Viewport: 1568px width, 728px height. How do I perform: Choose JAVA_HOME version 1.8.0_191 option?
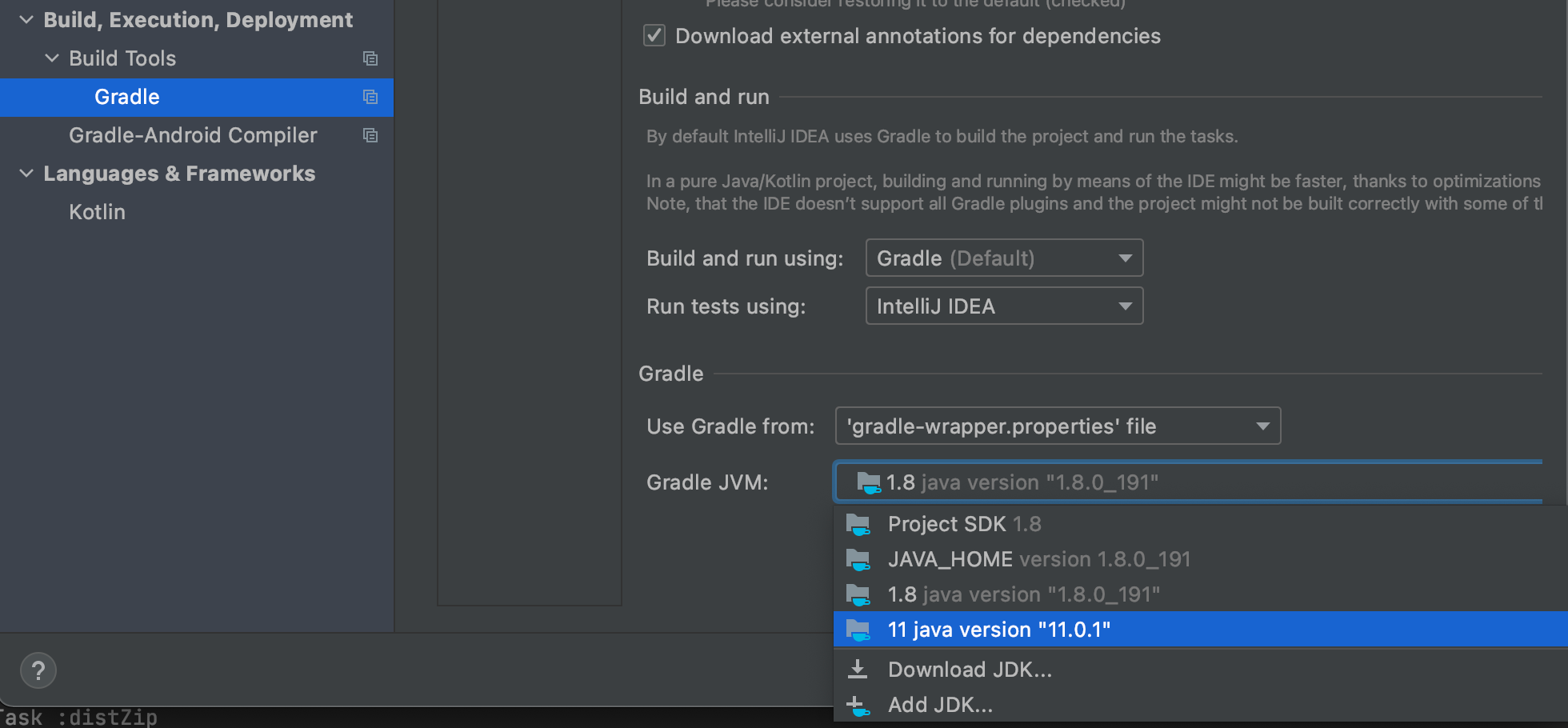[x=1200, y=559]
